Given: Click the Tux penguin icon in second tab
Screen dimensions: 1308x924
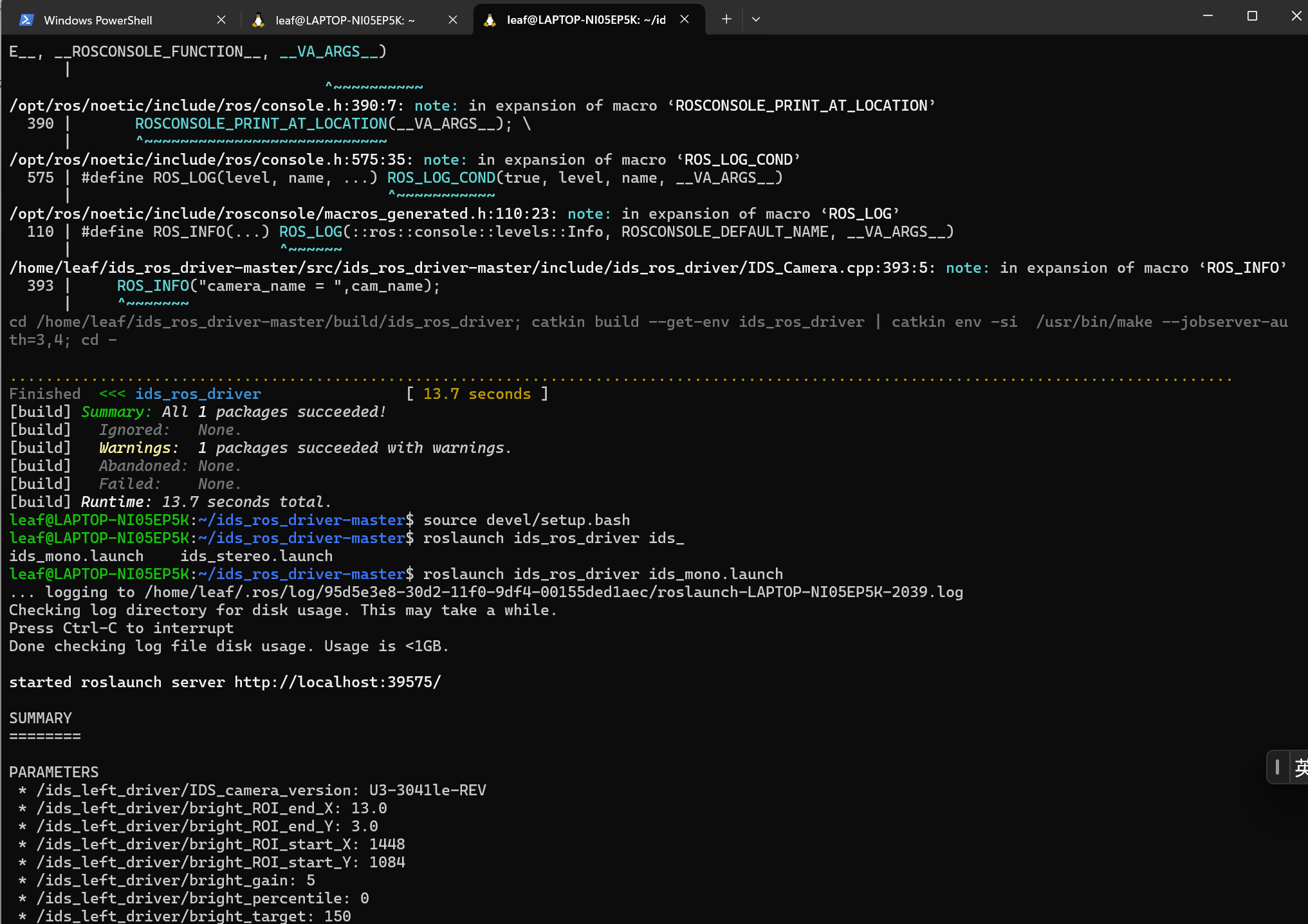Looking at the screenshot, I should pyautogui.click(x=258, y=20).
